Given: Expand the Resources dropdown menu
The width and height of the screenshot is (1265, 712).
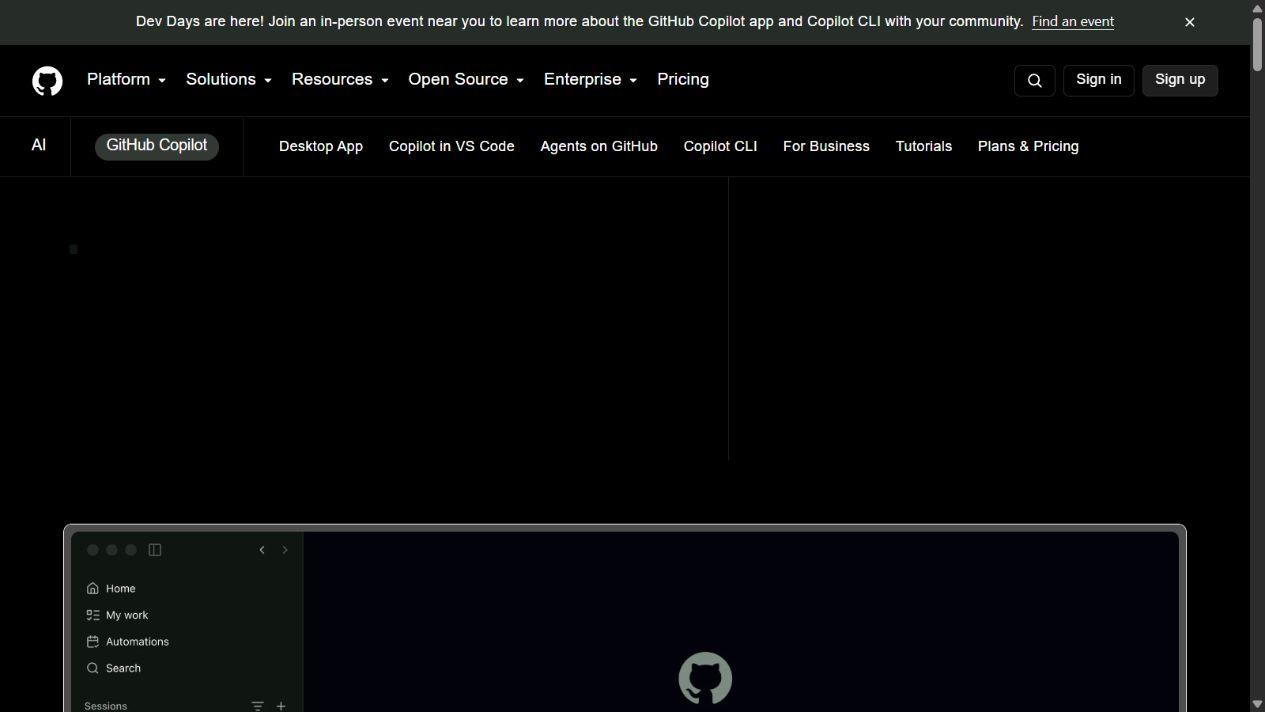Looking at the screenshot, I should point(340,80).
